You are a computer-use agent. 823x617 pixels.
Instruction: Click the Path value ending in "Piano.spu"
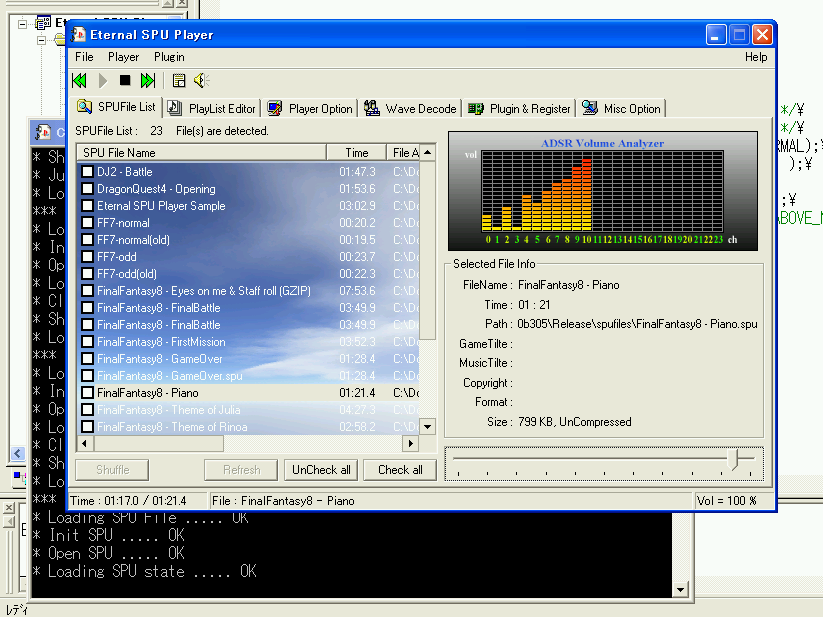(637, 324)
